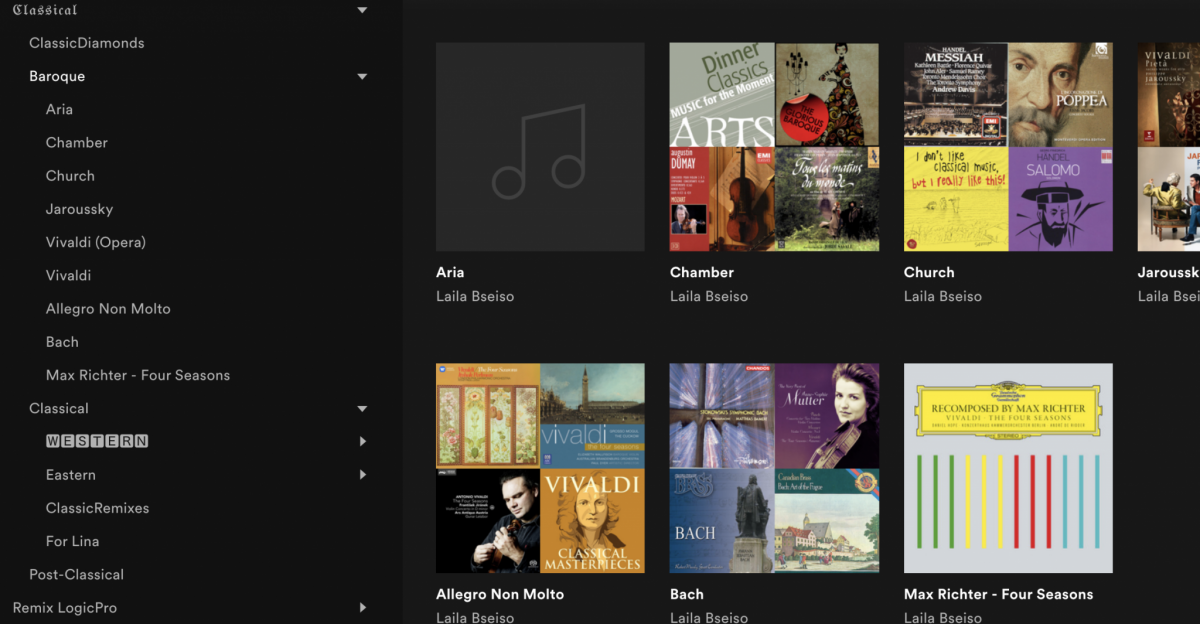Select Vivaldi (Opera) in the sidebar
1200x624 pixels.
click(96, 242)
